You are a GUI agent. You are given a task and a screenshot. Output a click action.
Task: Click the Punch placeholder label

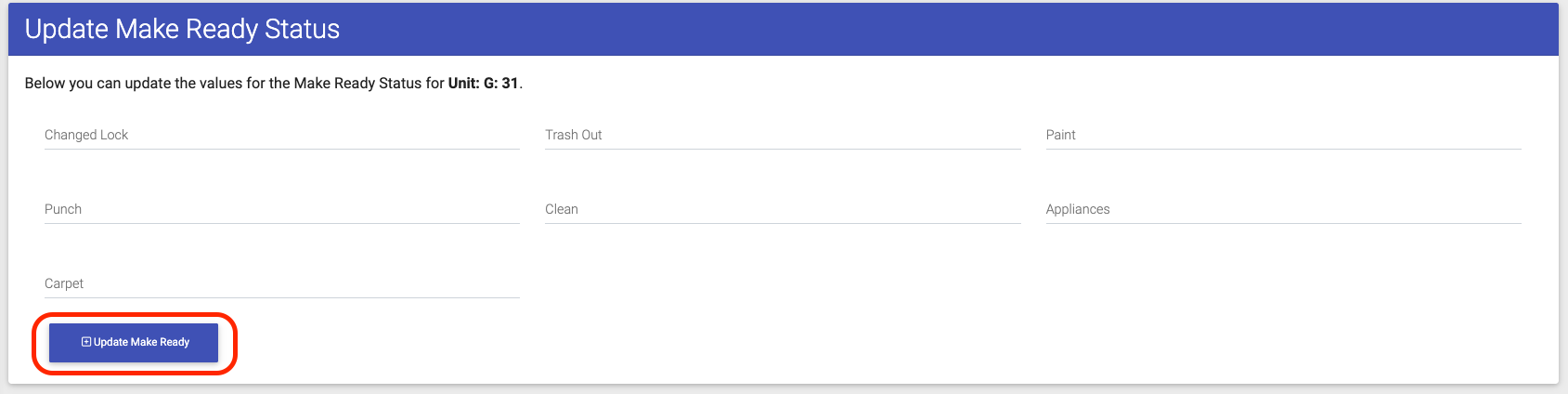click(63, 209)
